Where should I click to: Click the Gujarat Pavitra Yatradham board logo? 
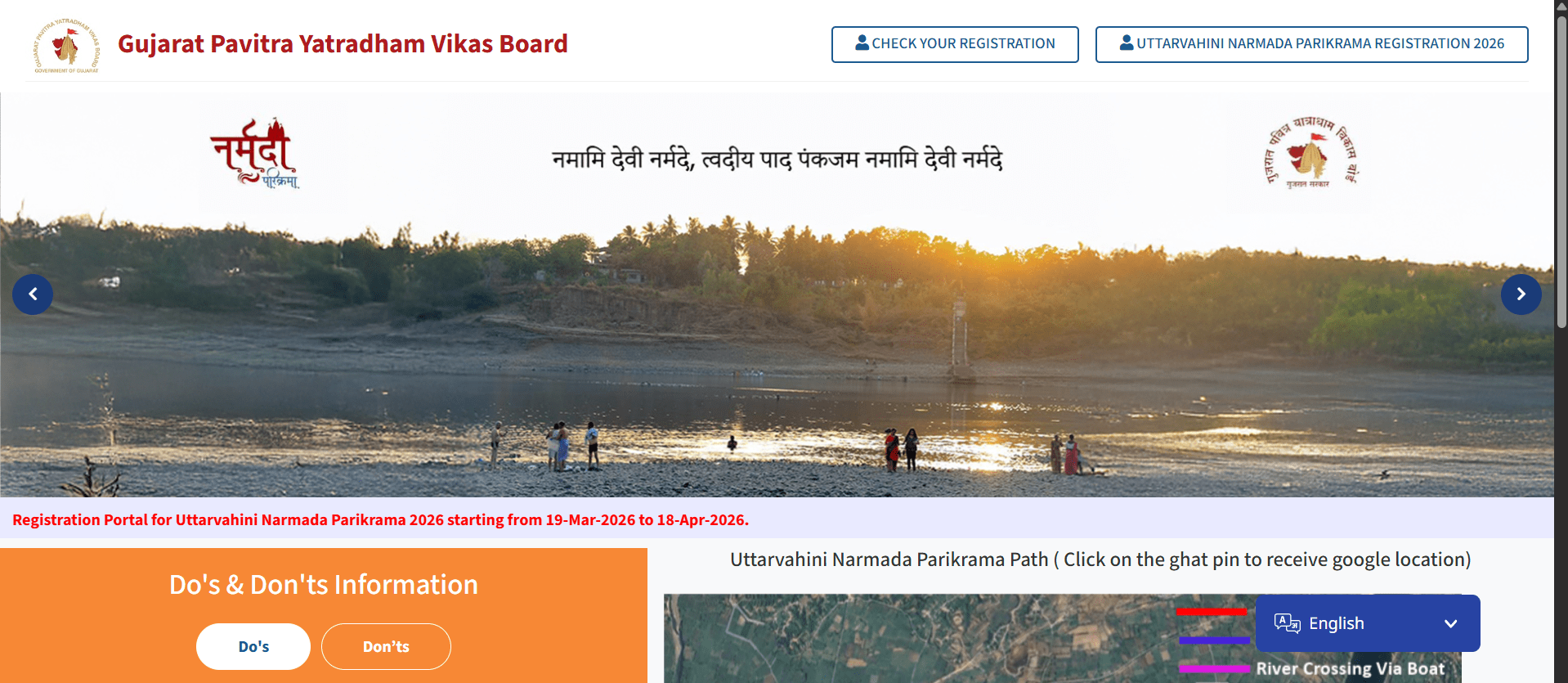tap(66, 46)
